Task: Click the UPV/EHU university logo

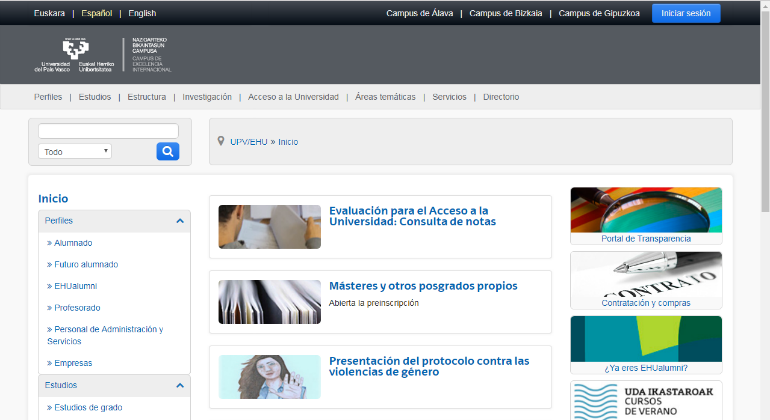Action: [74, 55]
